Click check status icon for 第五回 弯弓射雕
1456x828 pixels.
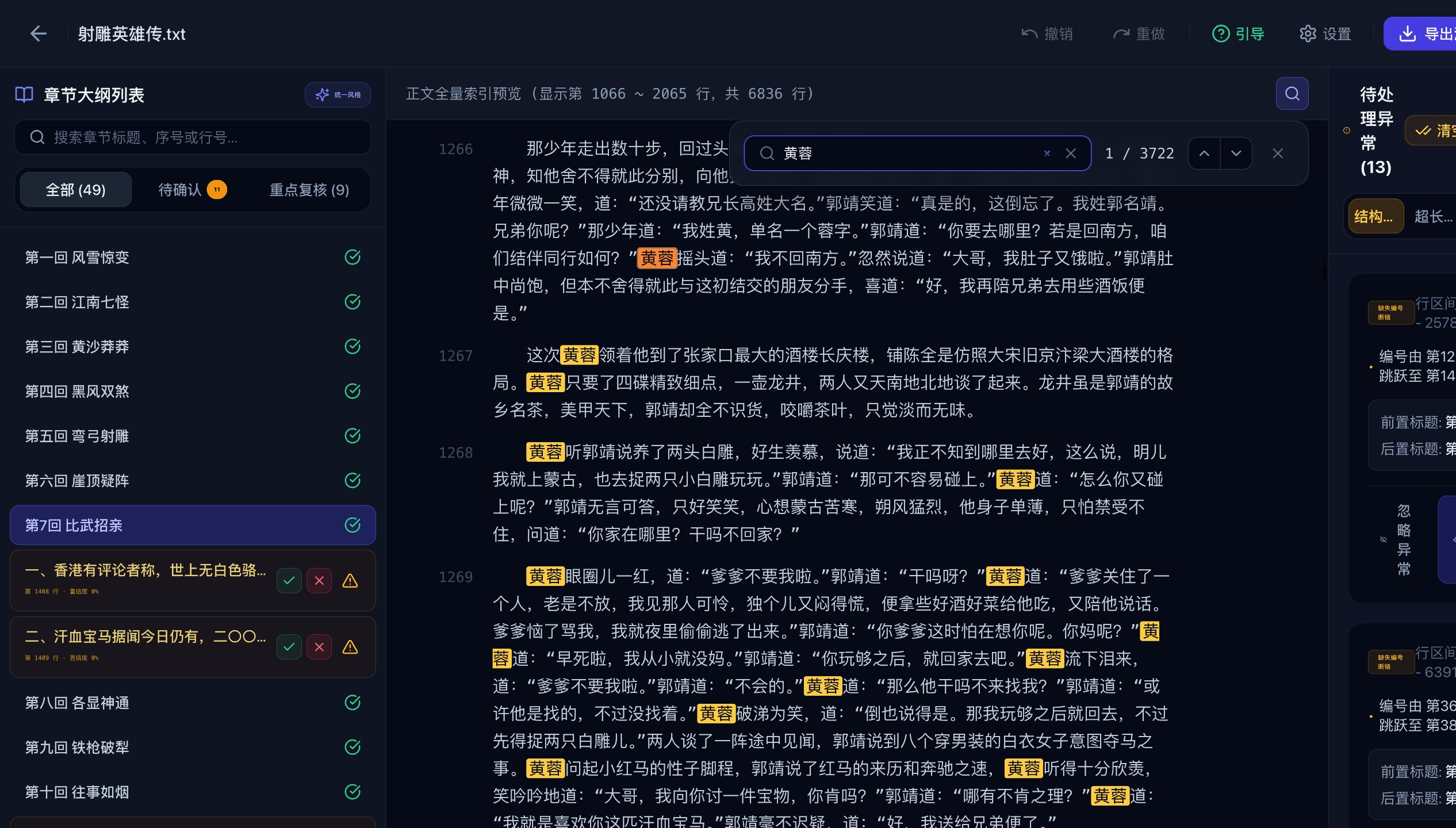[352, 436]
